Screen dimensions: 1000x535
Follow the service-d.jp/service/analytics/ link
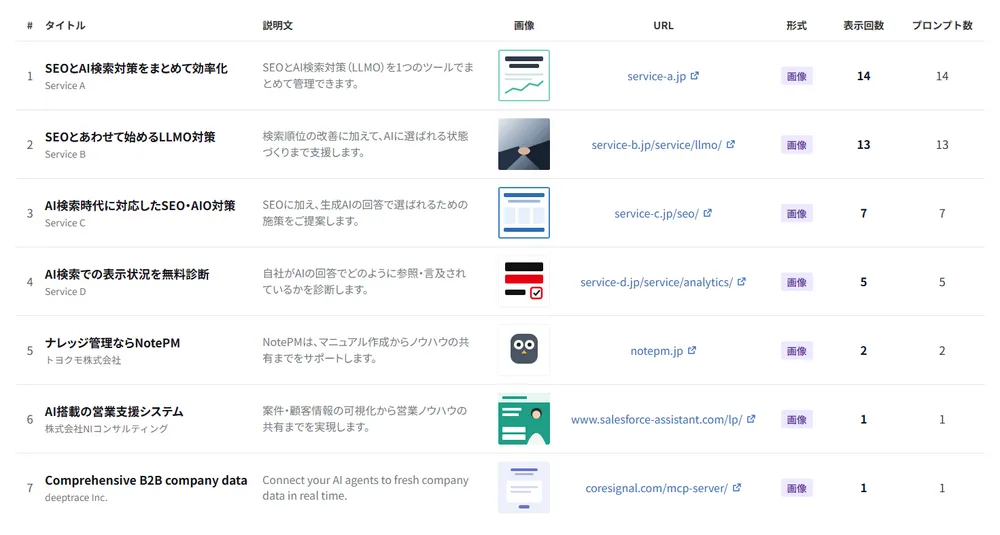coord(656,282)
